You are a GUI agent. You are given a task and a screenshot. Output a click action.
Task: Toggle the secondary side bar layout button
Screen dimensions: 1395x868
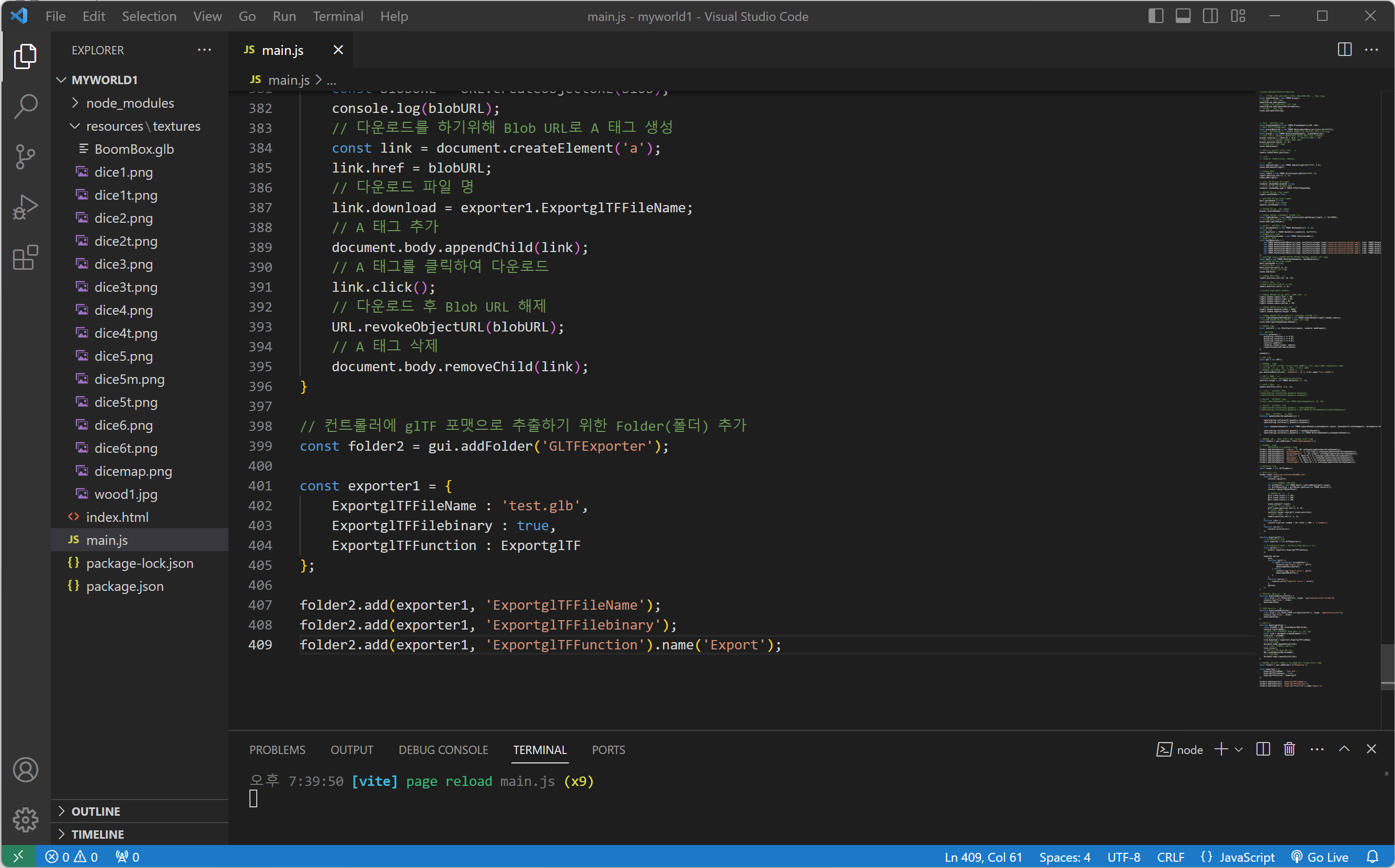pyautogui.click(x=1210, y=16)
